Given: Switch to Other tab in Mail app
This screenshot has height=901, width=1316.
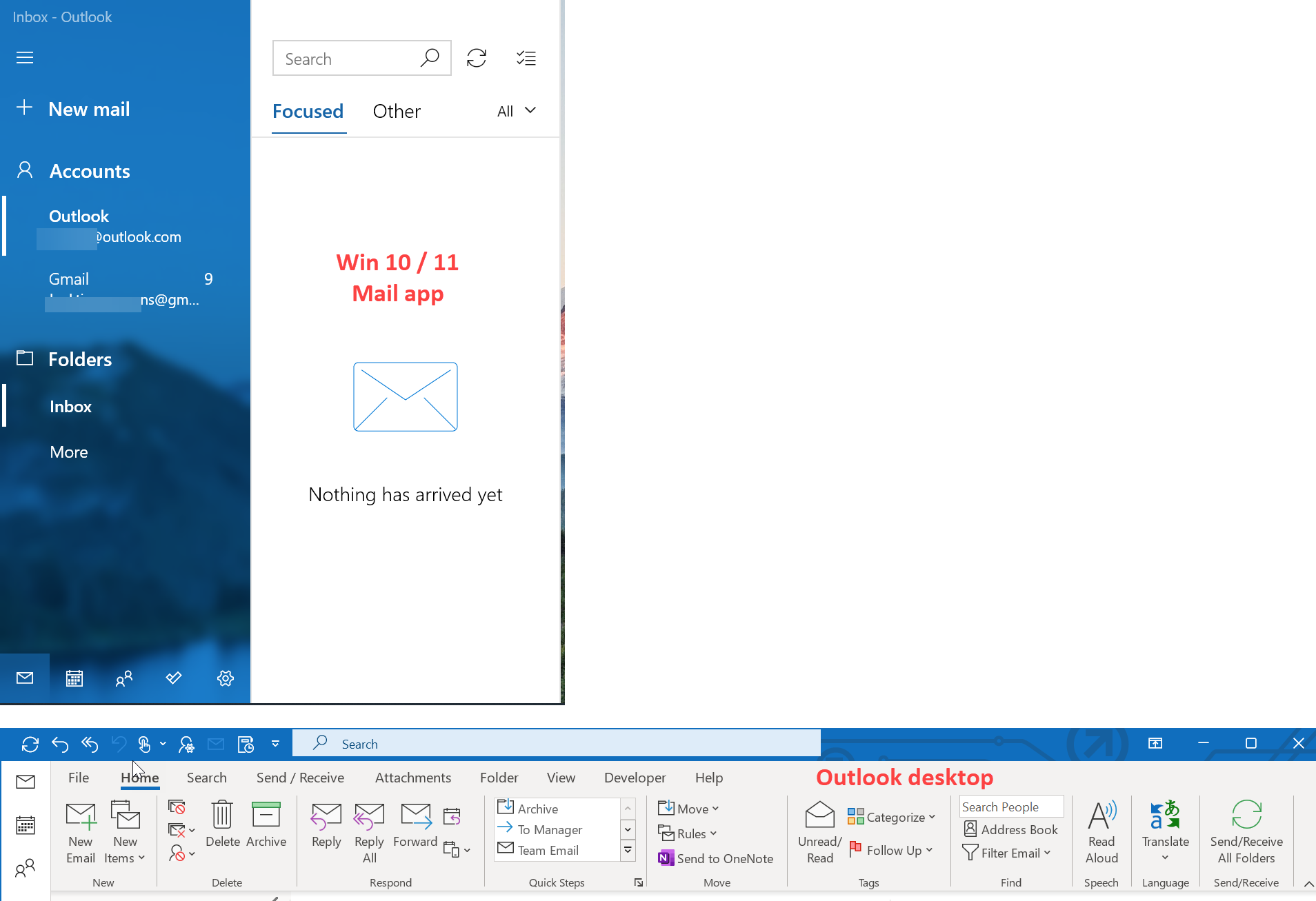Looking at the screenshot, I should [x=397, y=111].
